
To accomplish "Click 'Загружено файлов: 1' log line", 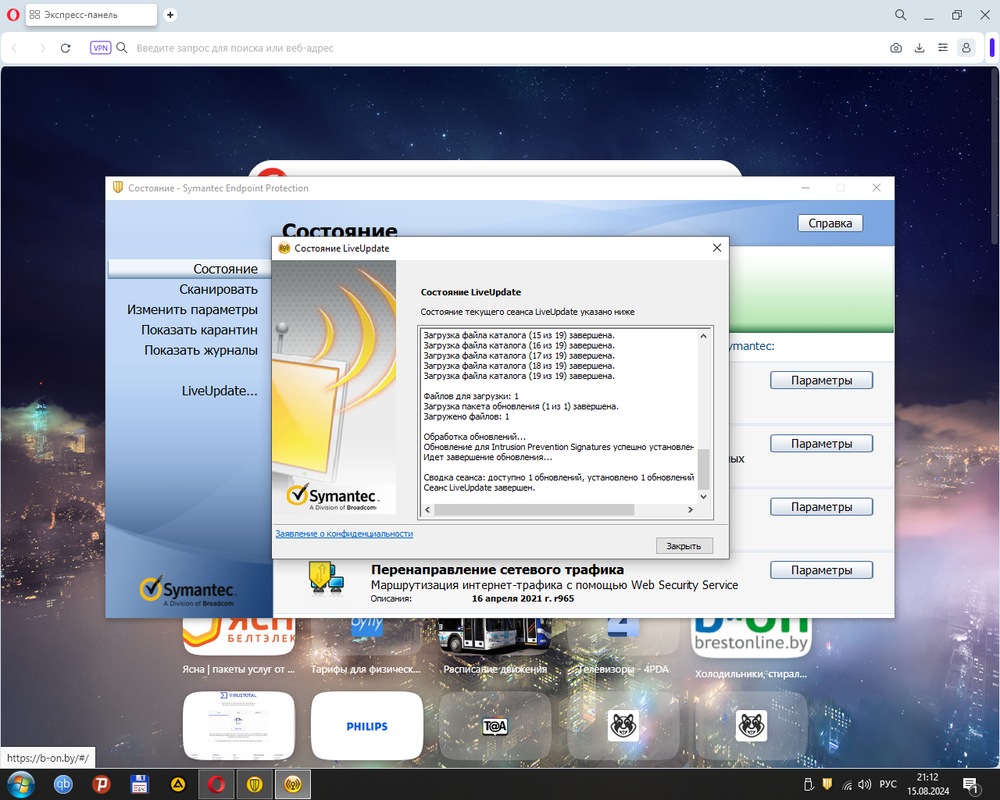I will tap(466, 417).
